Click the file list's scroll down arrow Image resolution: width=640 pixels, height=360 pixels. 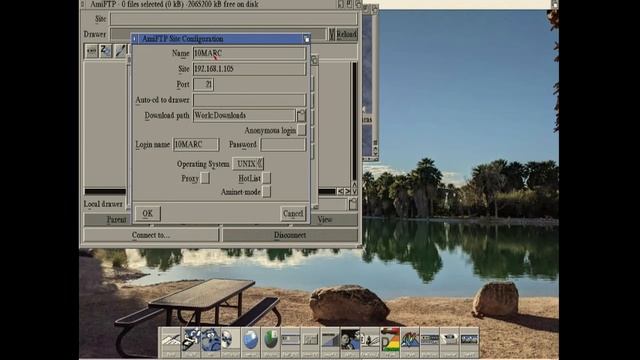coord(354,191)
